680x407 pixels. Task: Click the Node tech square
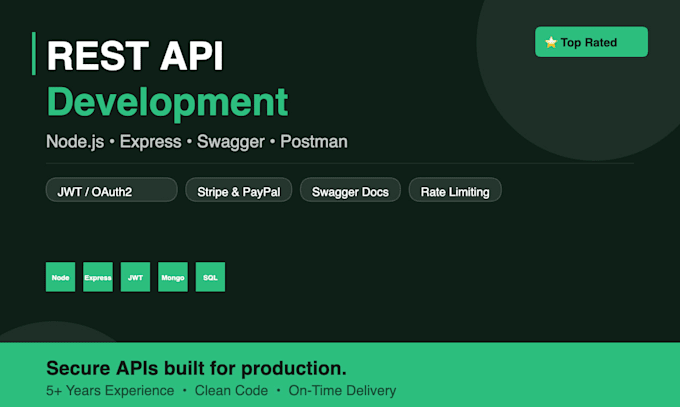click(60, 277)
